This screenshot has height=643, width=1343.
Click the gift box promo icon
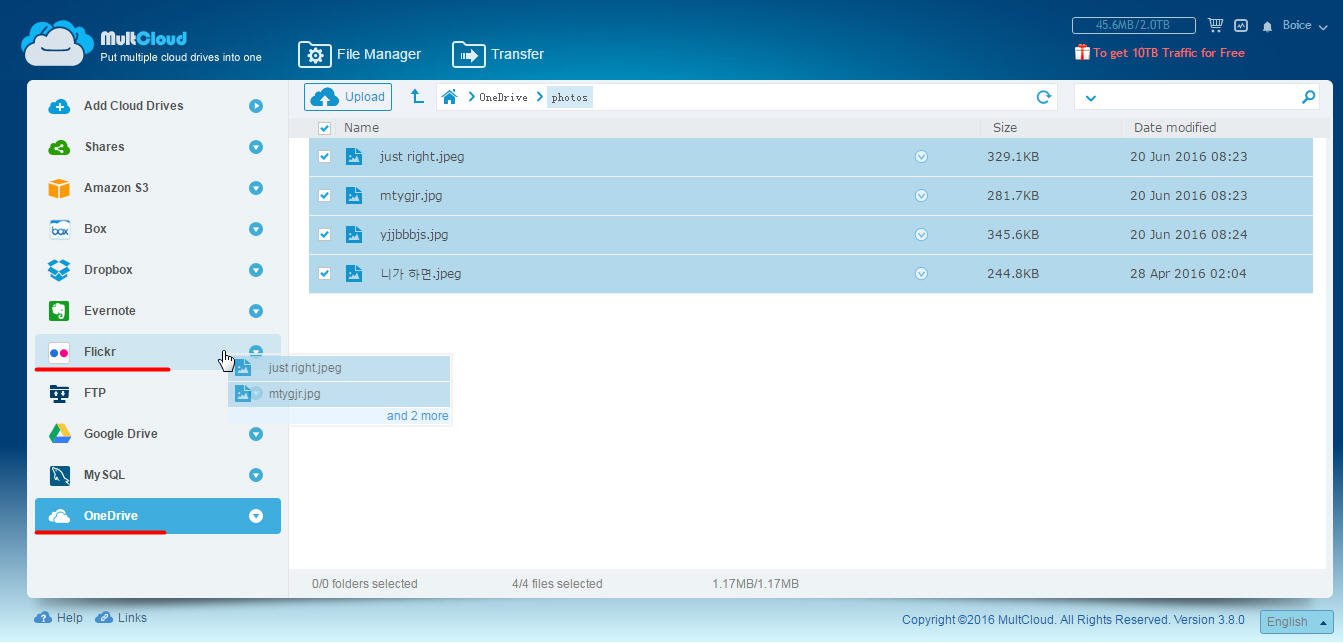1082,52
